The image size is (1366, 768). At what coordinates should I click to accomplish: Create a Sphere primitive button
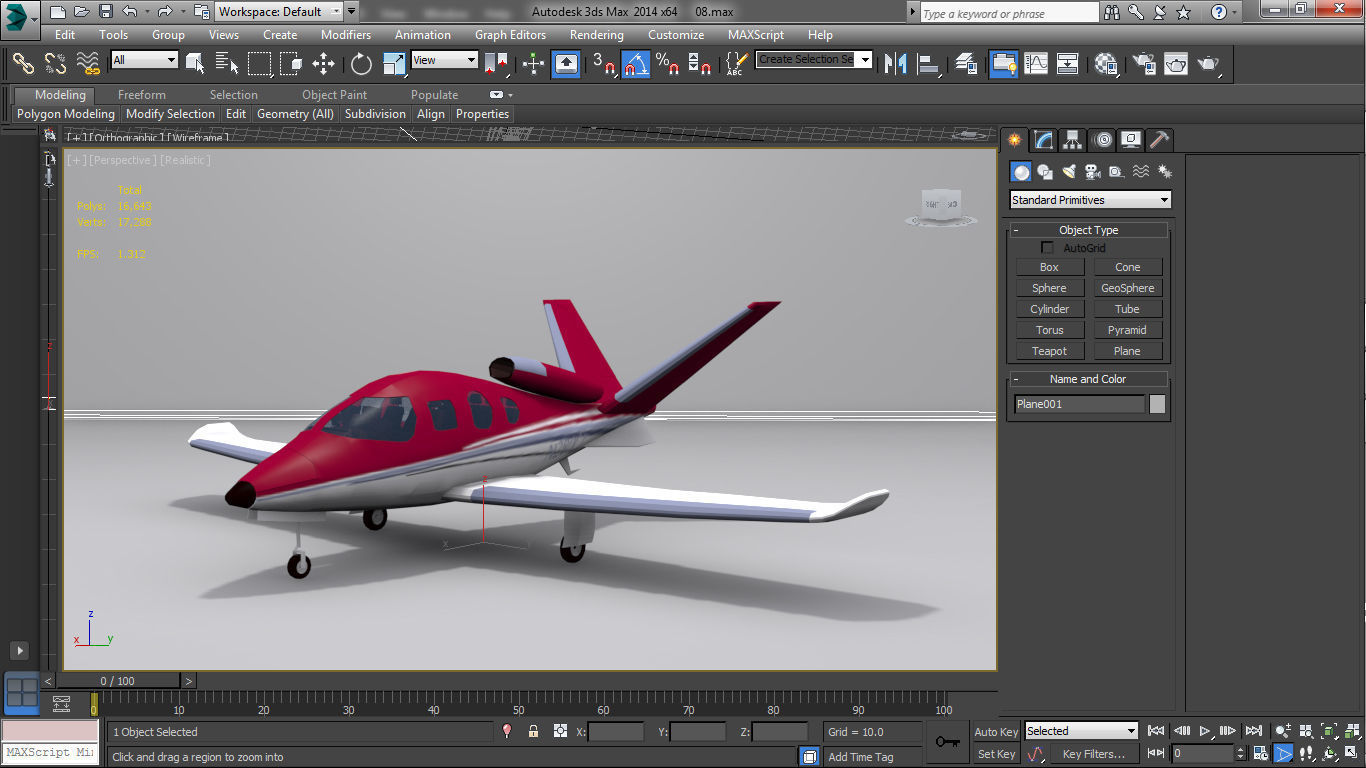point(1049,288)
